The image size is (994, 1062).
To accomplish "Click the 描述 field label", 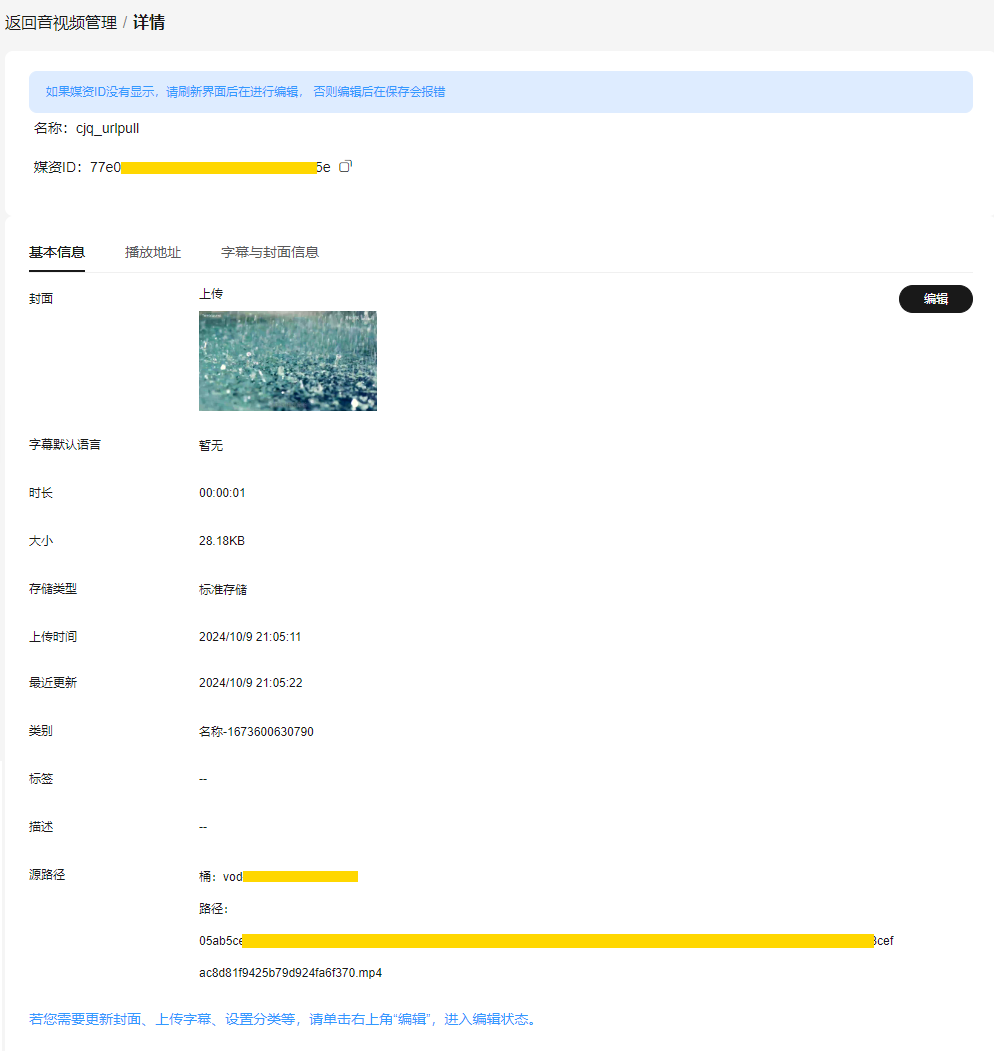I will [x=41, y=827].
